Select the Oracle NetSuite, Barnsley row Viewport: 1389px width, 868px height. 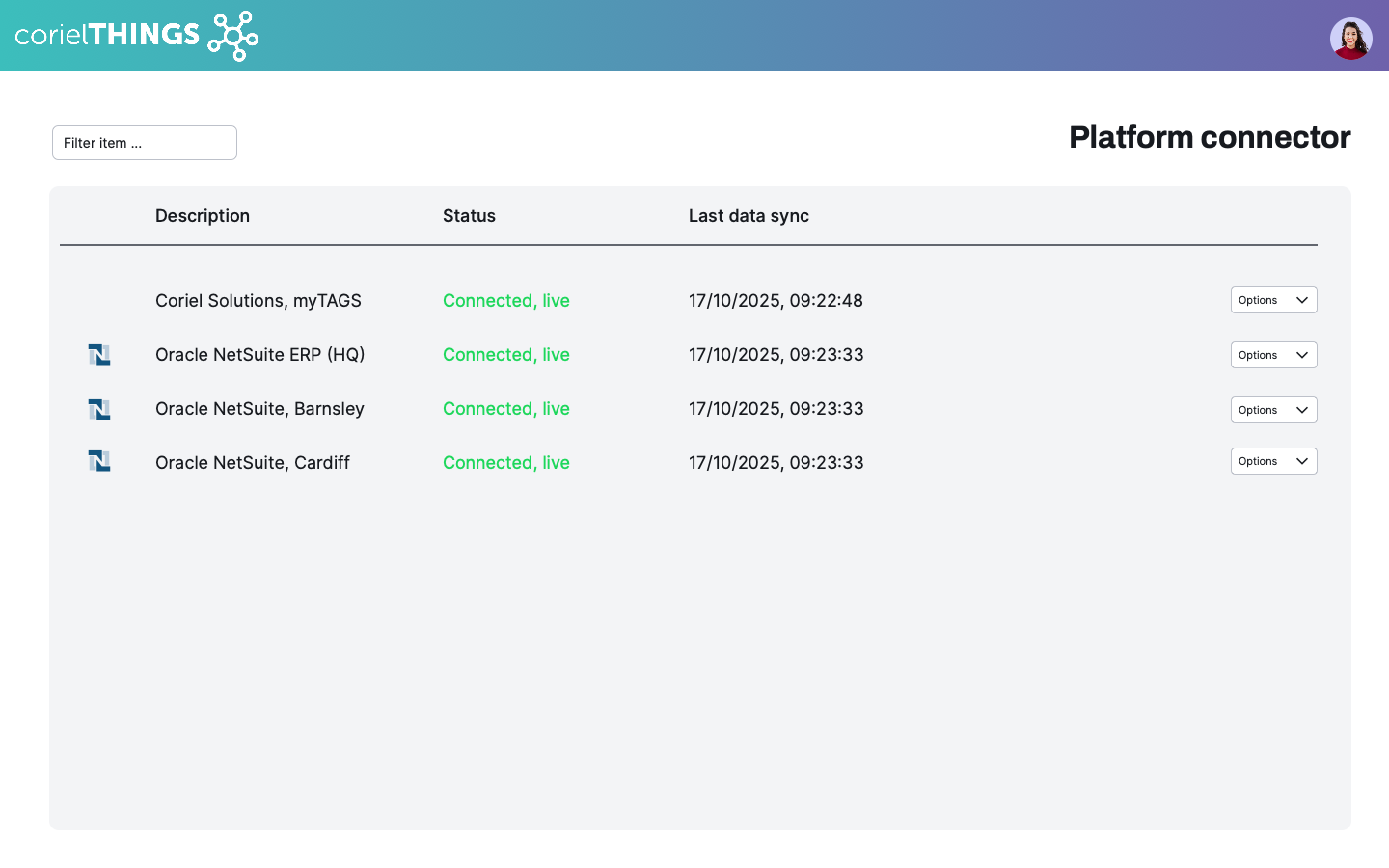click(259, 409)
